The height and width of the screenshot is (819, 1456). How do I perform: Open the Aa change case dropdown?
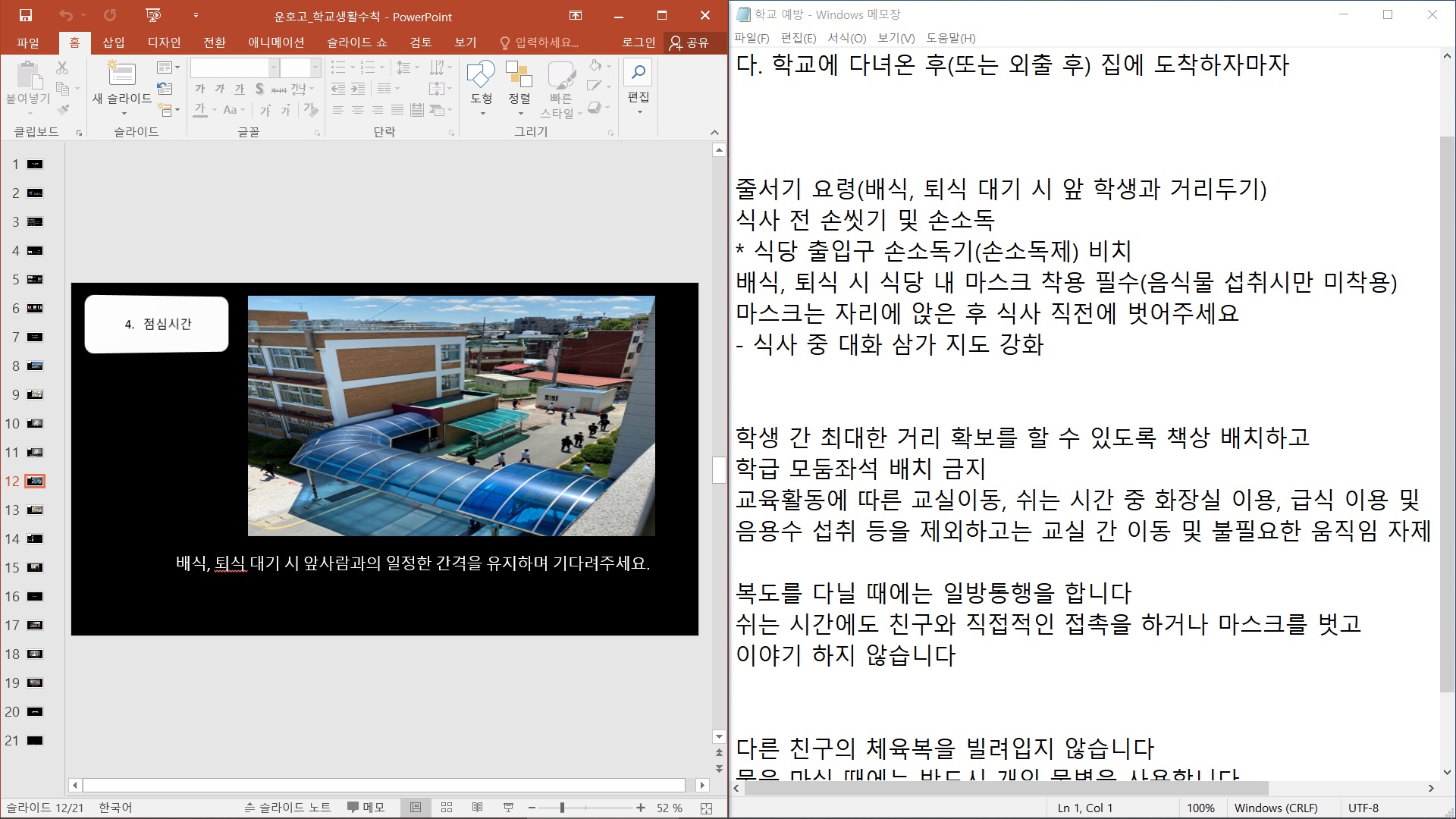(233, 111)
